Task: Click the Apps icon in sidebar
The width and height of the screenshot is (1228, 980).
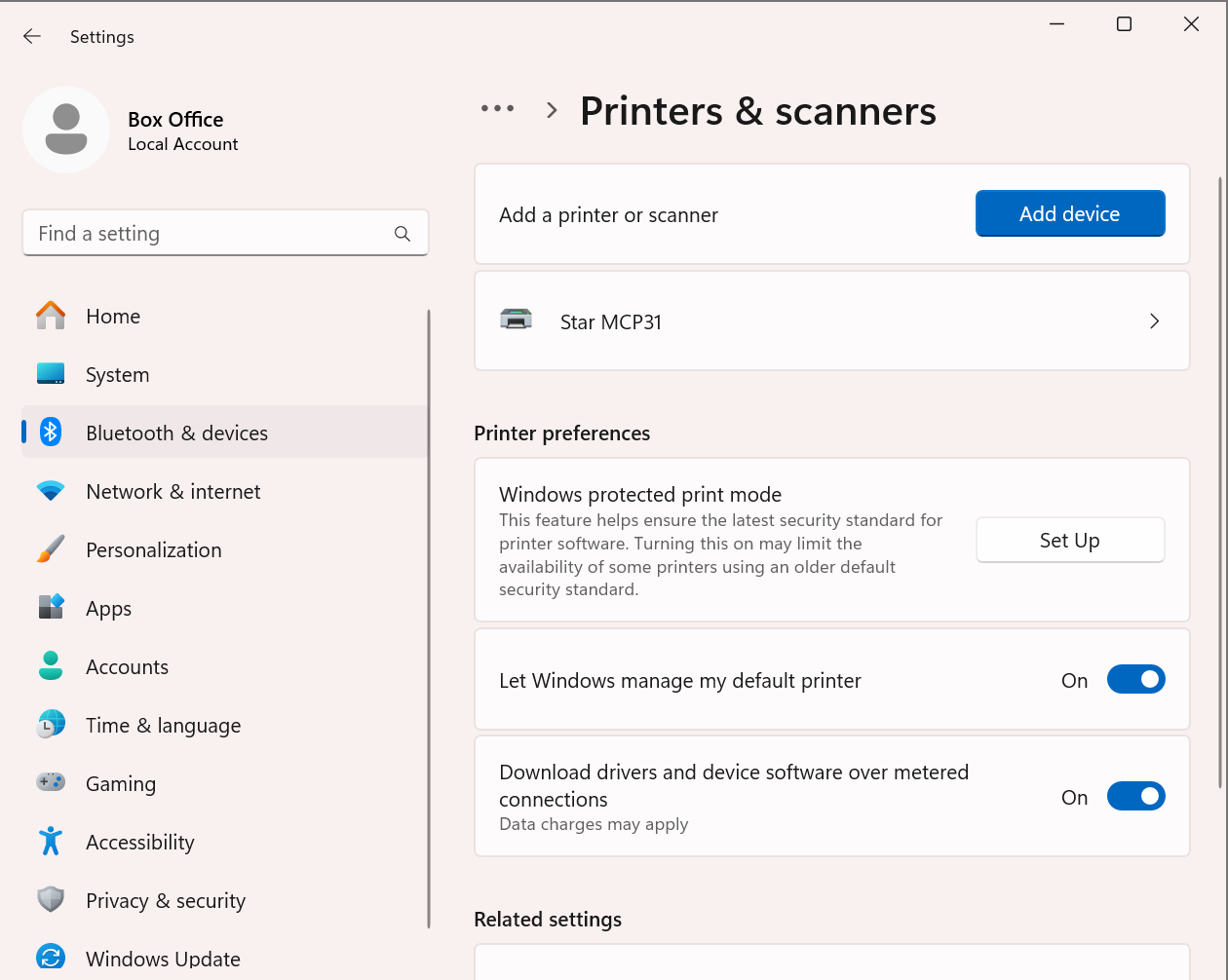Action: pyautogui.click(x=51, y=608)
